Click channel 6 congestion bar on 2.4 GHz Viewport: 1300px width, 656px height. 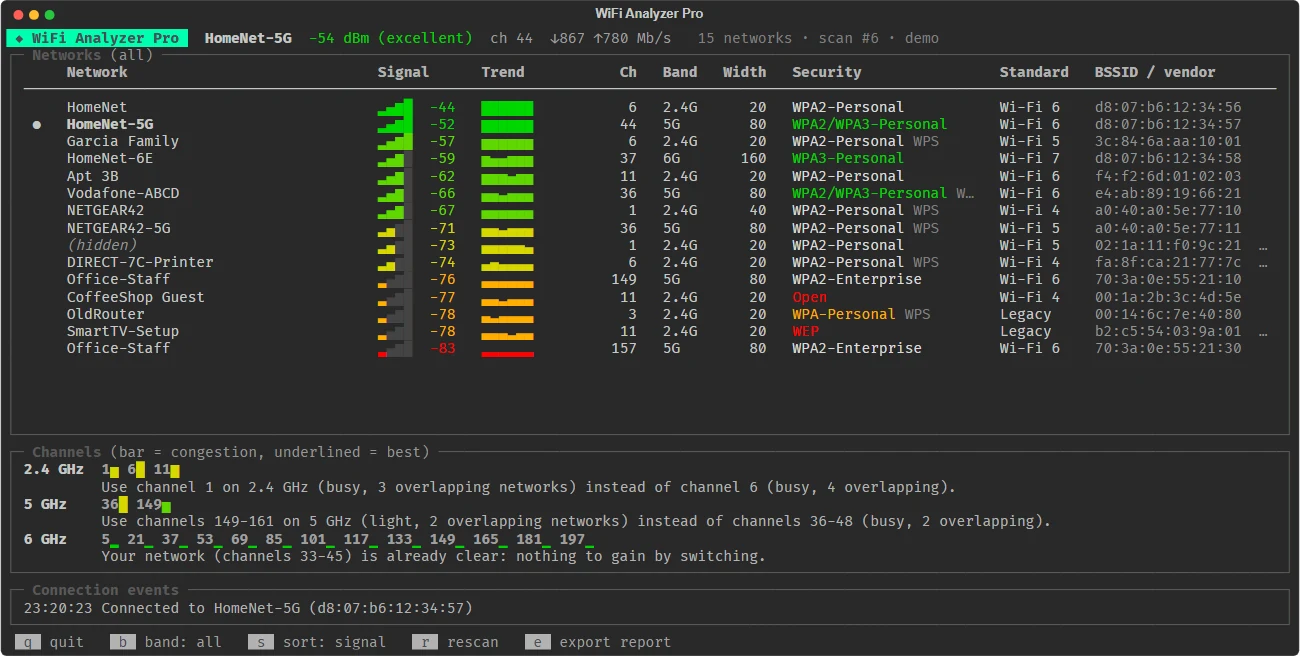pyautogui.click(x=141, y=470)
